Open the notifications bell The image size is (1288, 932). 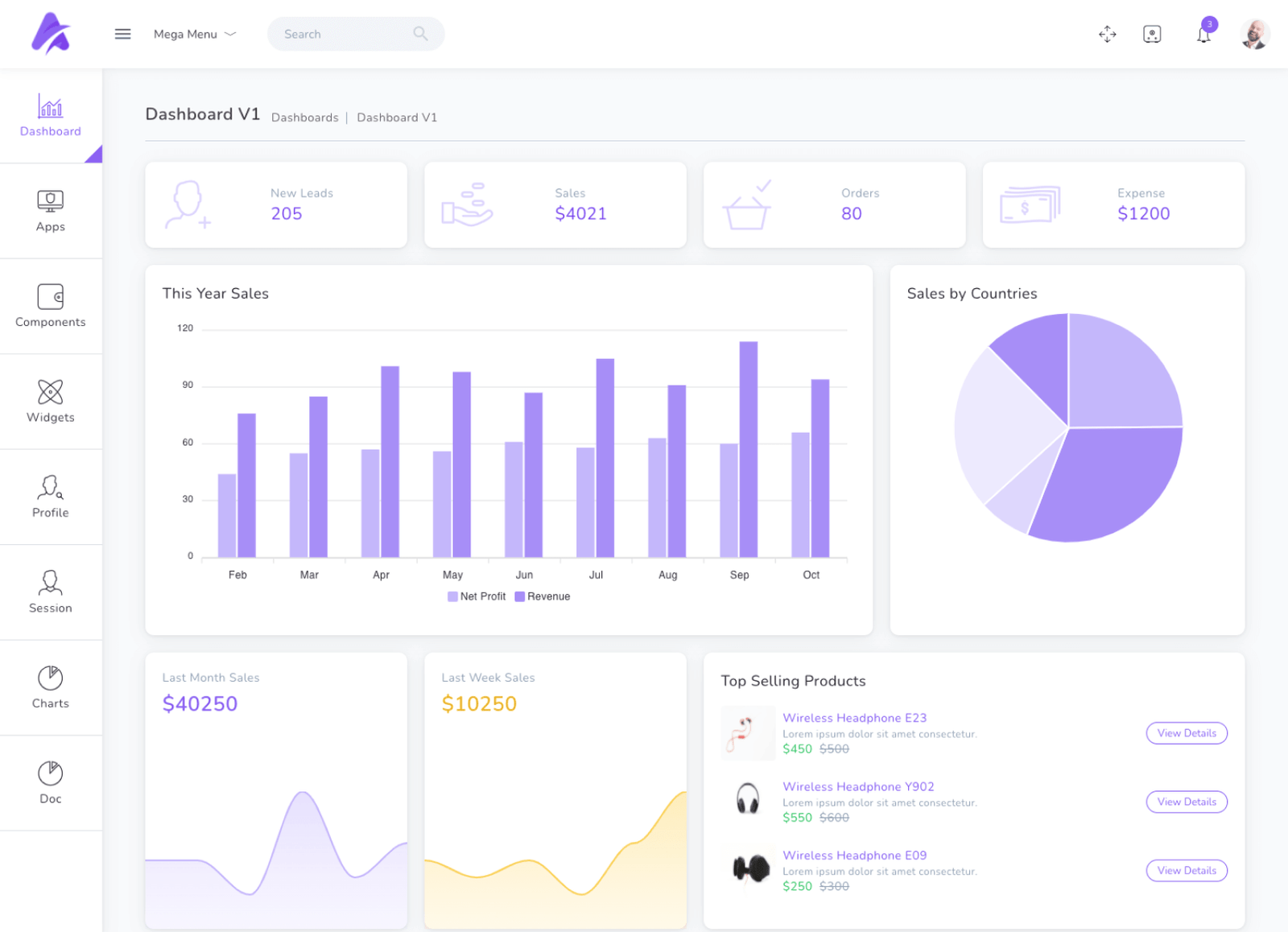[x=1203, y=34]
